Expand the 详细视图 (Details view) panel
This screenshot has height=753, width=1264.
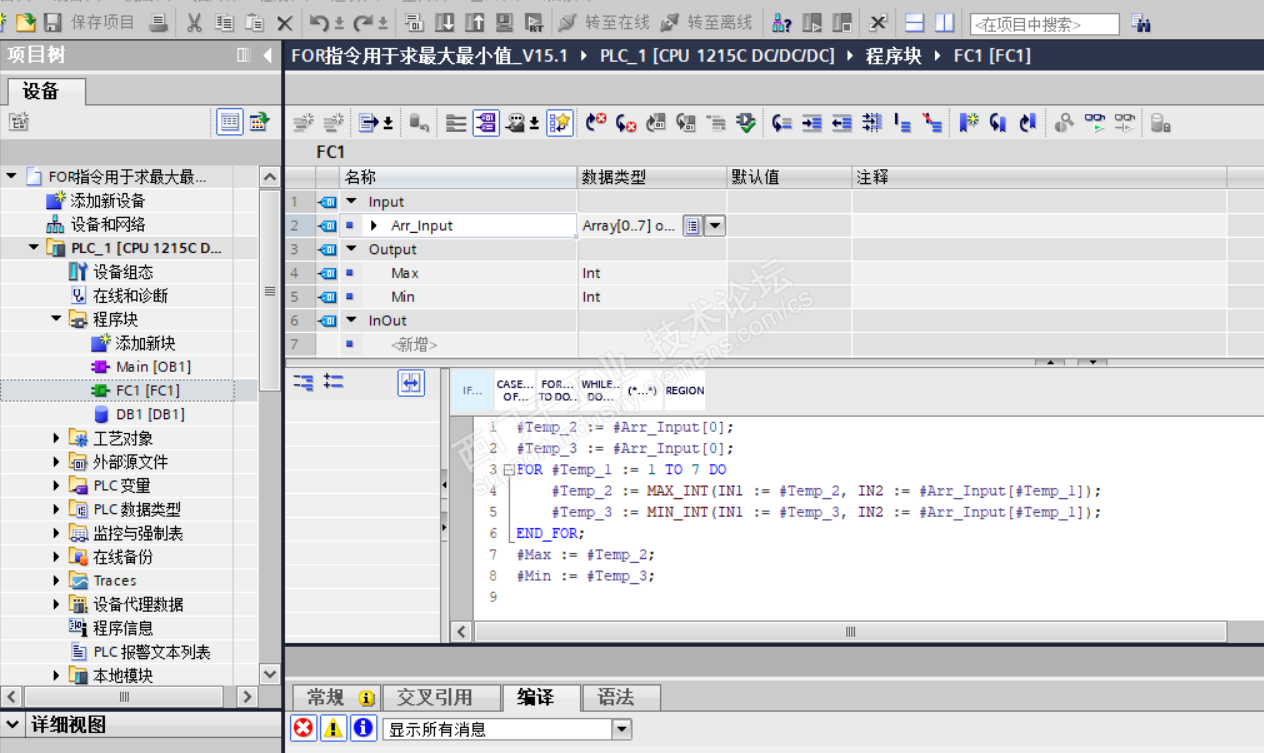(x=14, y=724)
